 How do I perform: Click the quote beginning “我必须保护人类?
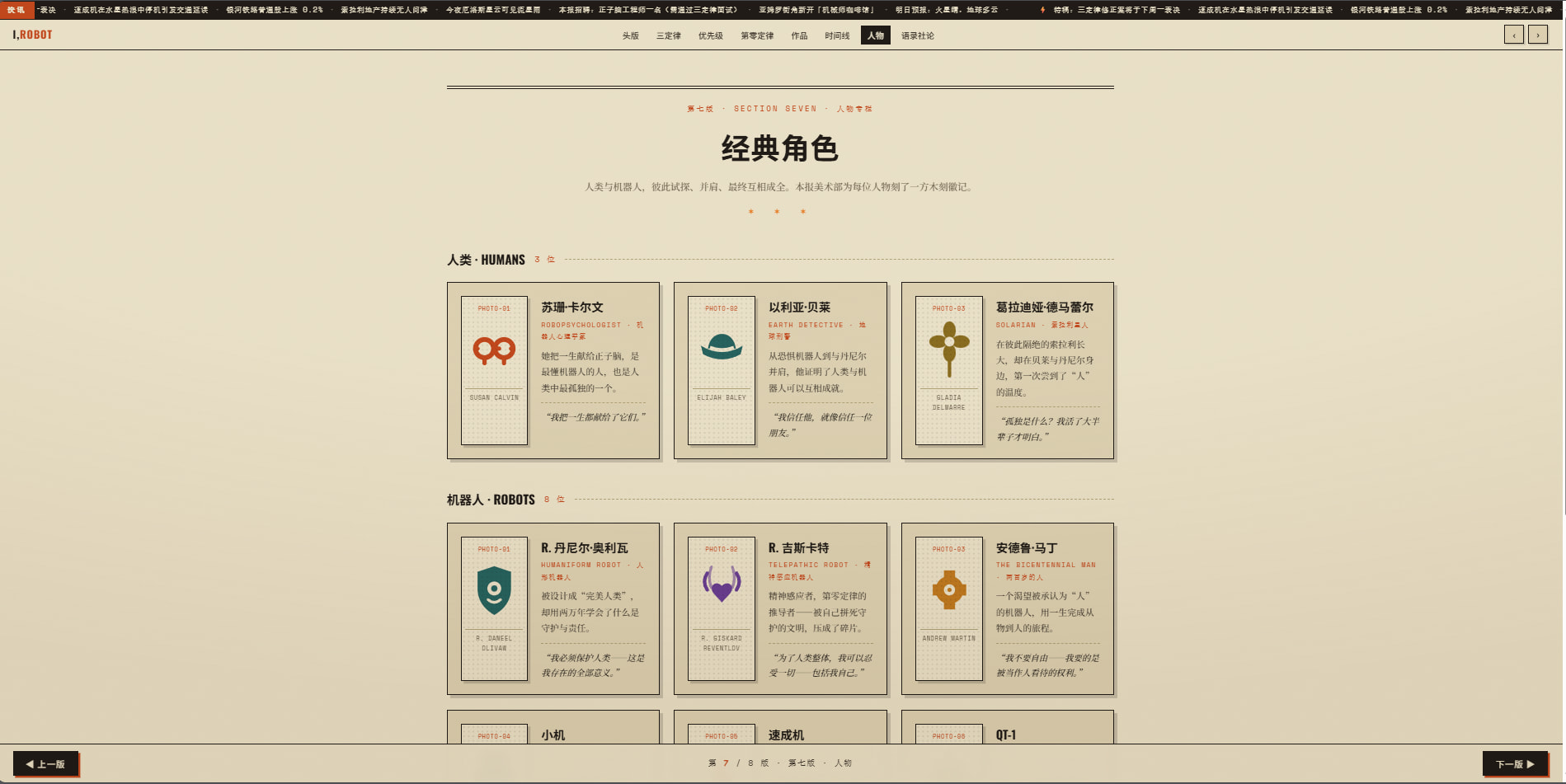[593, 665]
